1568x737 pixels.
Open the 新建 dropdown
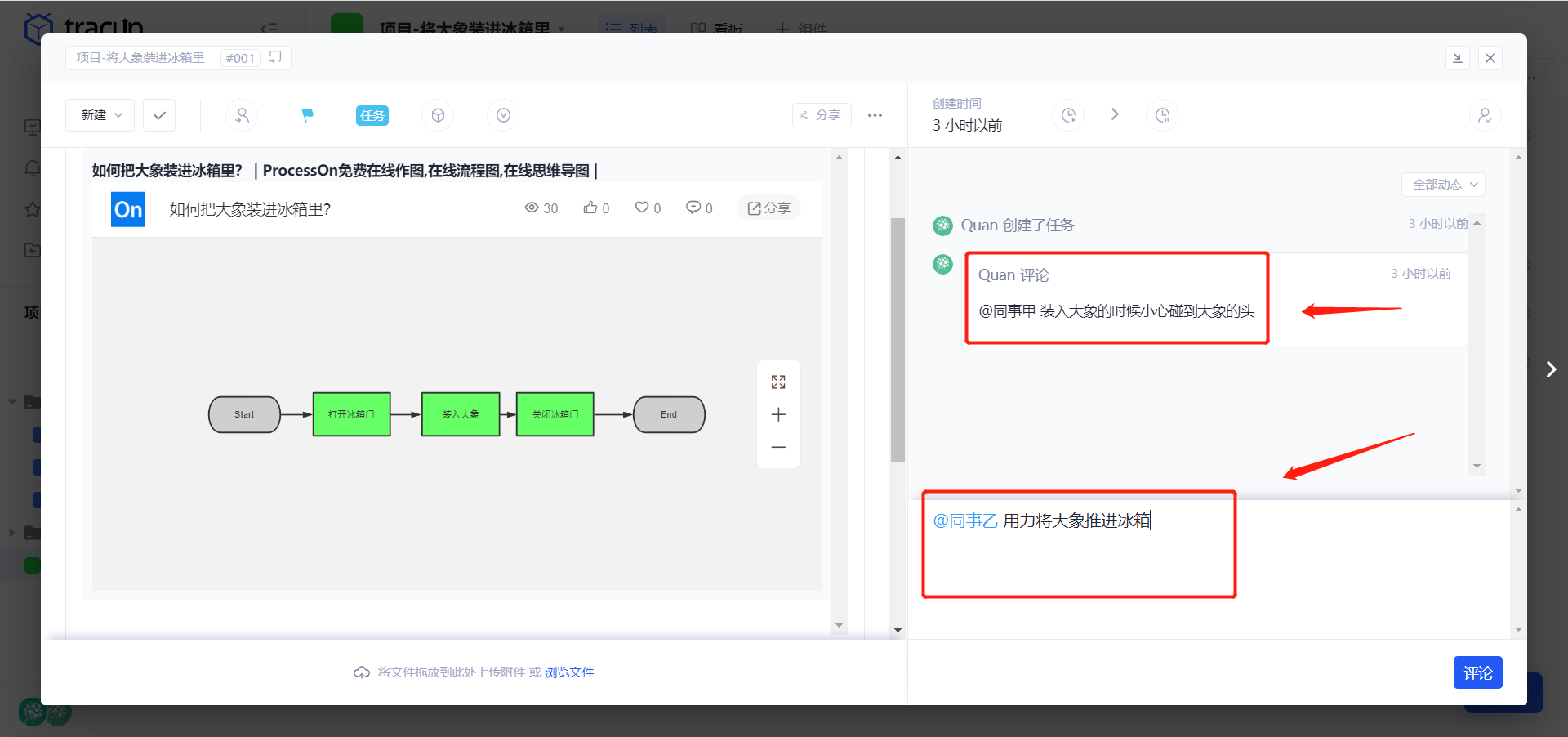coord(100,115)
